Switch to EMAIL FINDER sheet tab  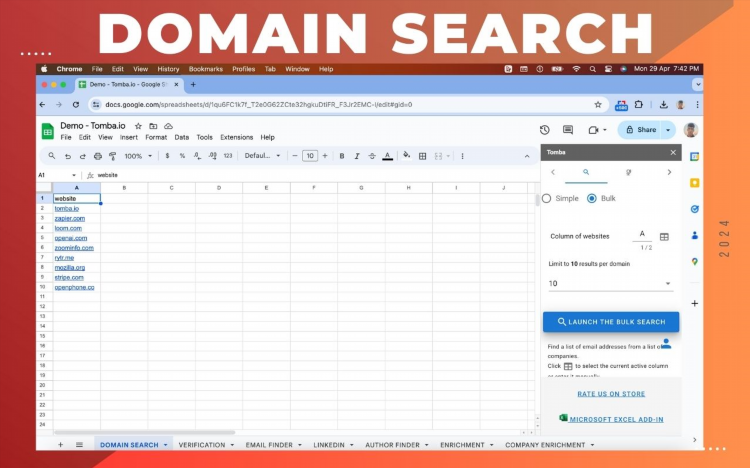[x=269, y=445]
